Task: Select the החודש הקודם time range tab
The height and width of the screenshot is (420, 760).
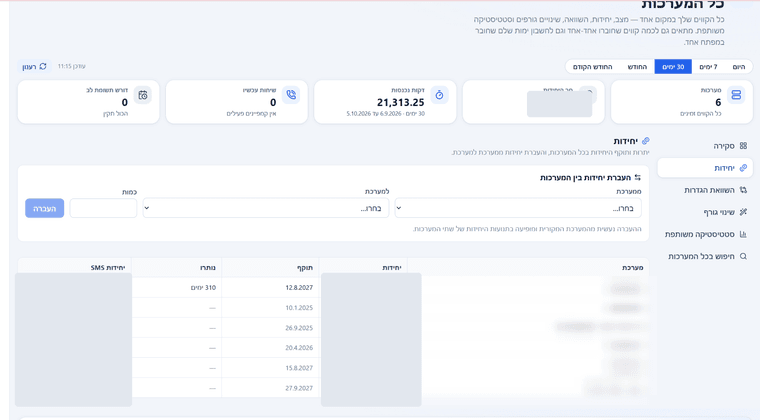Action: [592, 67]
